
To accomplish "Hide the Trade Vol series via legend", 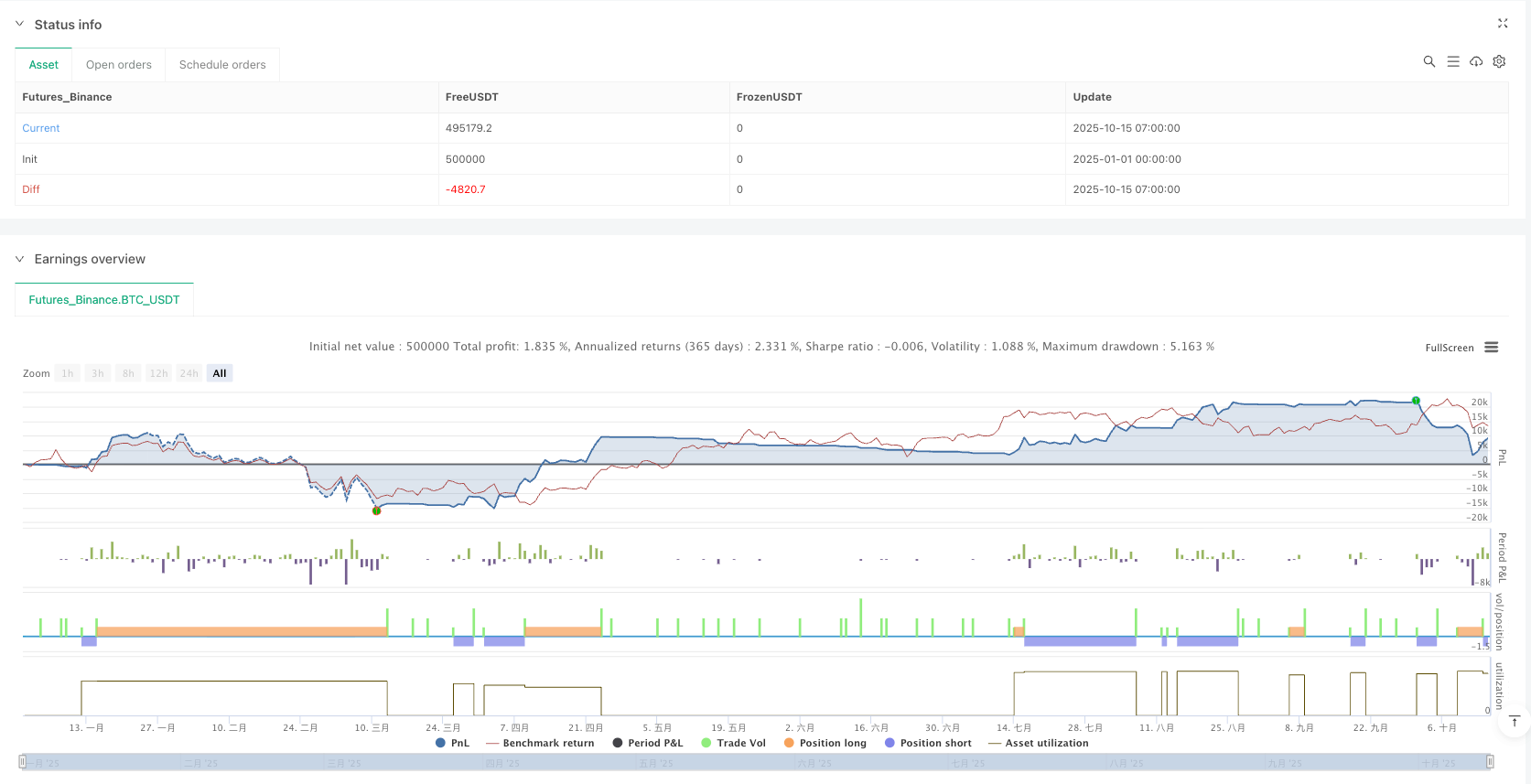I will click(733, 743).
